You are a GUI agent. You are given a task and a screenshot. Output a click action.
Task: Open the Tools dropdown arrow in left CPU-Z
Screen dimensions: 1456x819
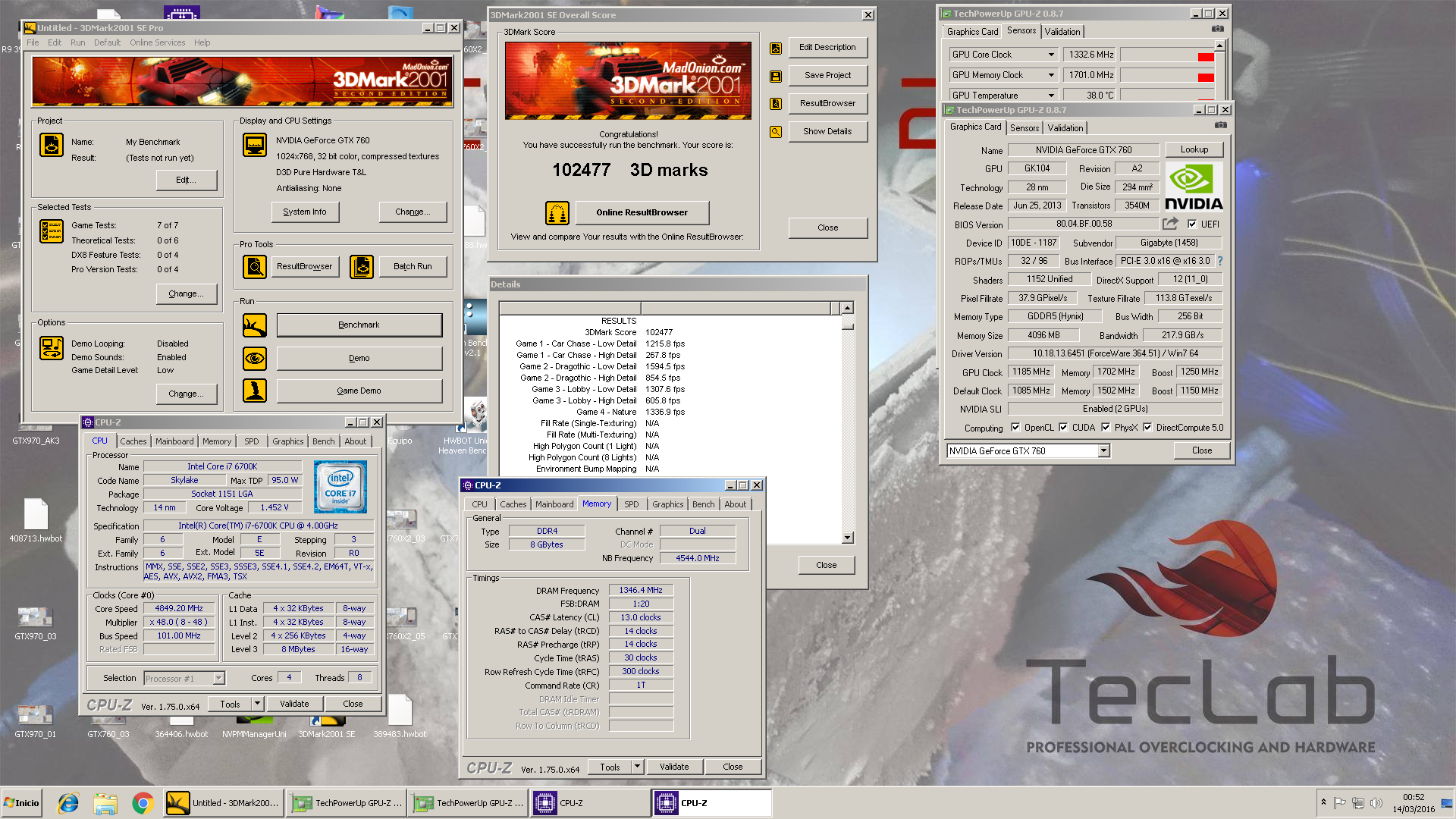[x=257, y=704]
